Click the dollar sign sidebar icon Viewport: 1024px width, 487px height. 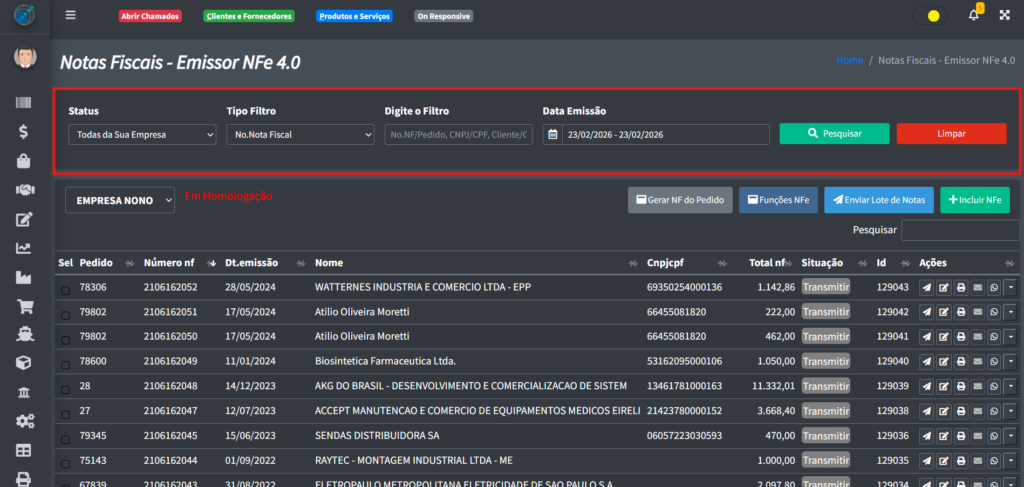pyautogui.click(x=24, y=132)
